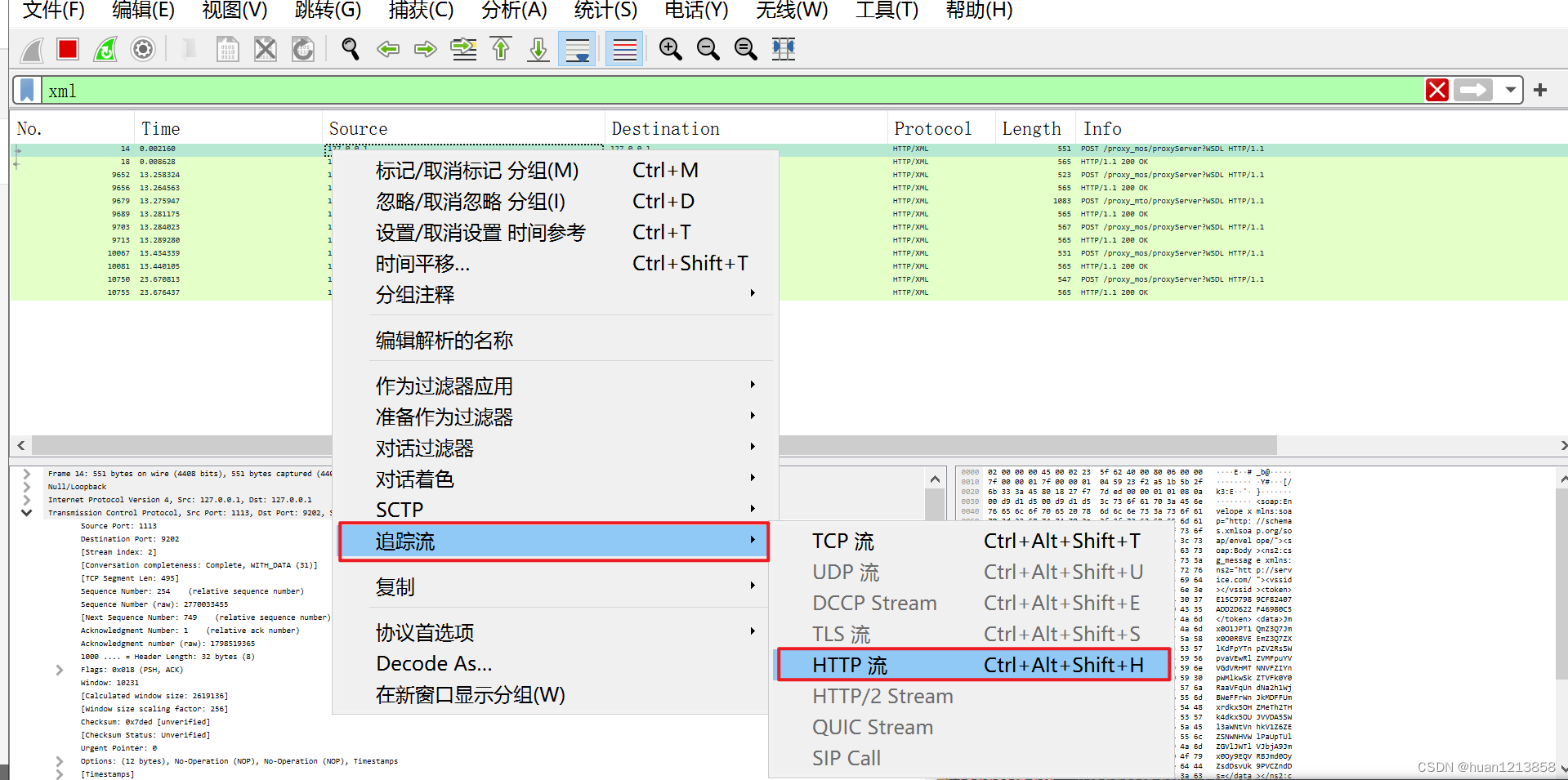Reset zoom to normal size icon
This screenshot has width=1568, height=780.
click(x=746, y=49)
